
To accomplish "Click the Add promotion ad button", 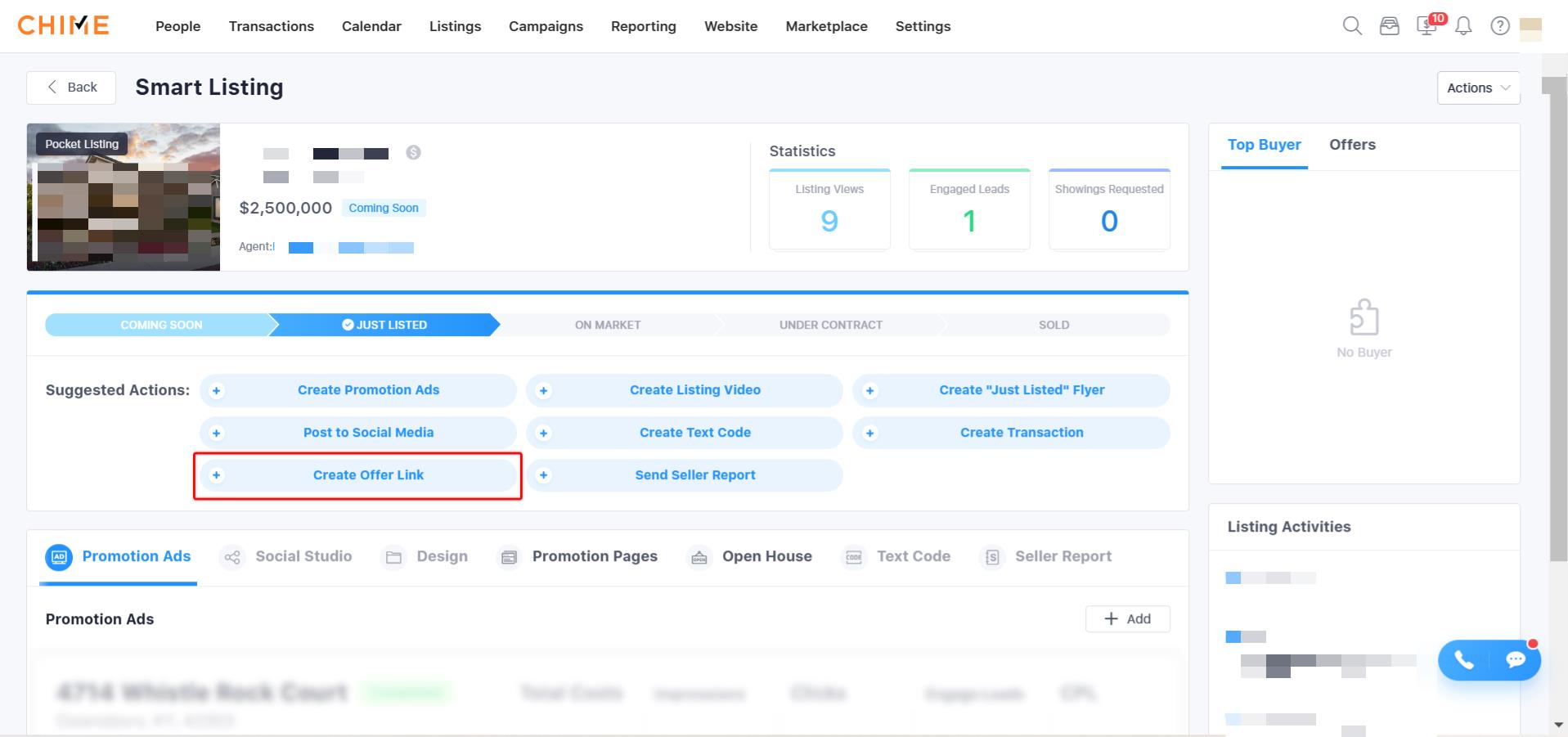I will tap(1127, 619).
